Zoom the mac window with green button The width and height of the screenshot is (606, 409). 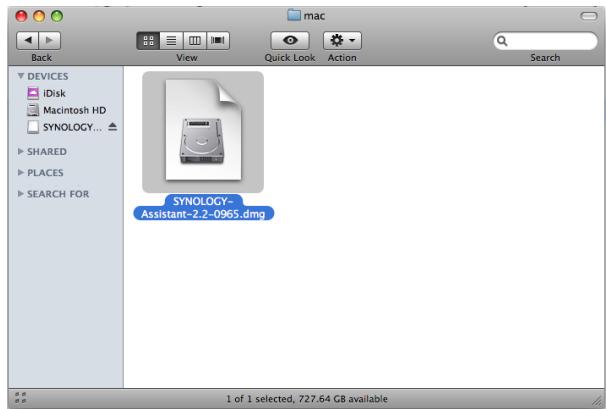coord(57,16)
